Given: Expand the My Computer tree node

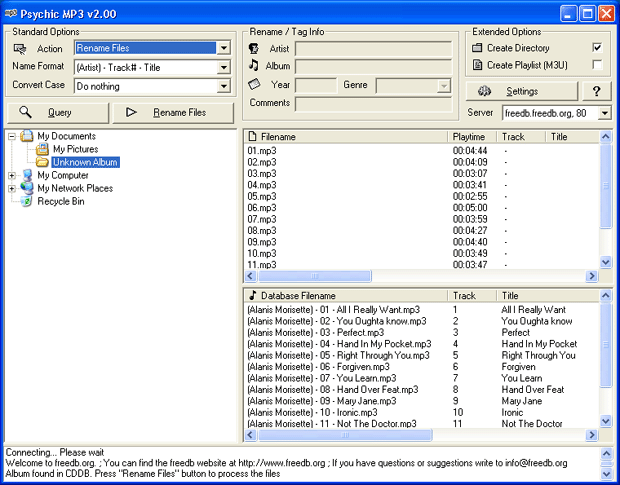Looking at the screenshot, I should 12,176.
